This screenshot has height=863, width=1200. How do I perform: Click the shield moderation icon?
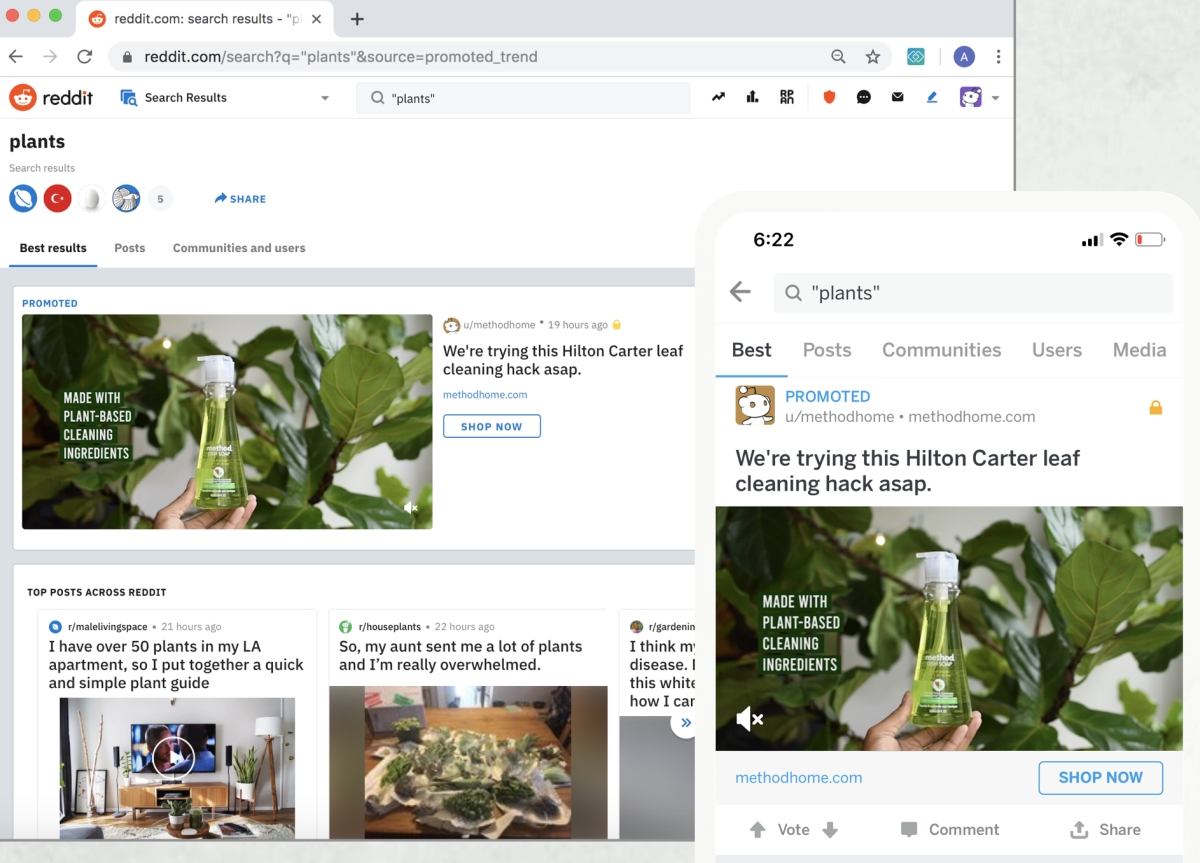[829, 97]
